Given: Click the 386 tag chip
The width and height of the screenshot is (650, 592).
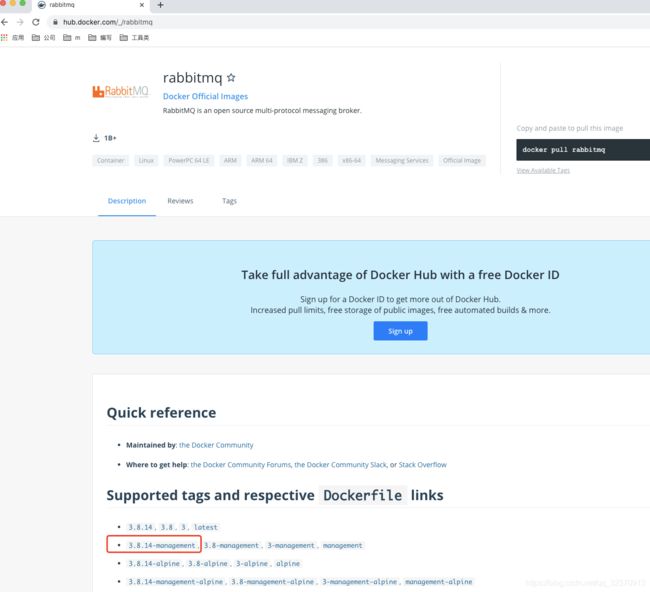Looking at the screenshot, I should tap(322, 160).
